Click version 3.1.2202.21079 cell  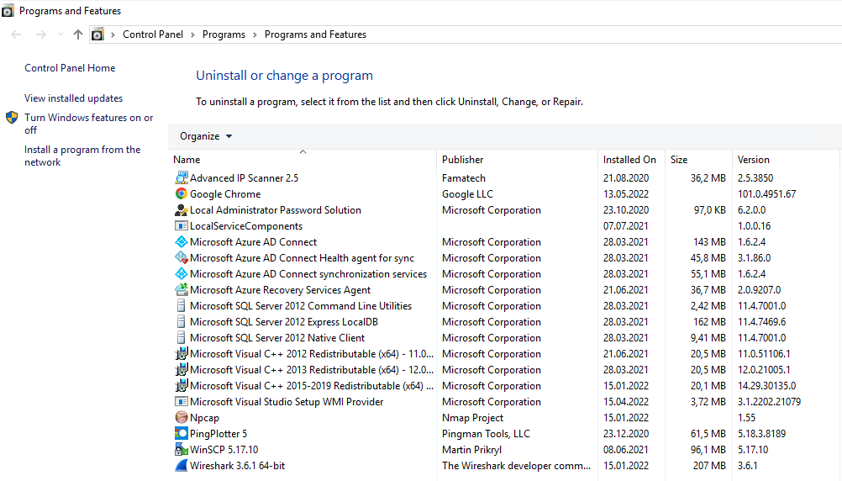pos(769,402)
